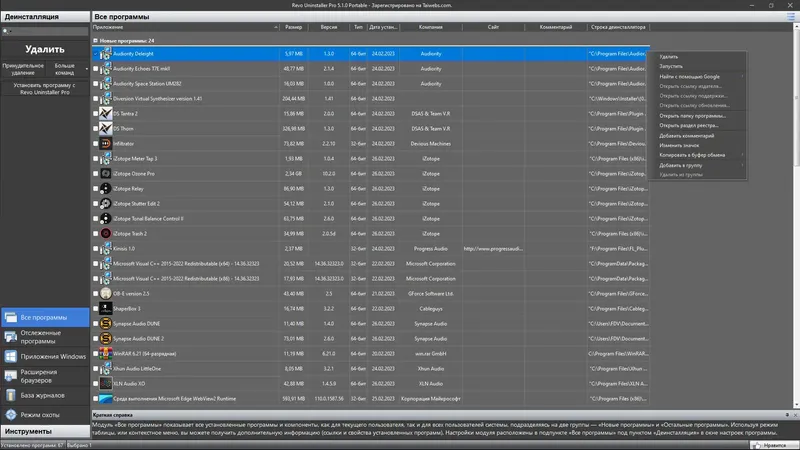800x450 pixels.
Task: Check the Audiority Space Station UM282 checkbox
Action: (x=95, y=84)
